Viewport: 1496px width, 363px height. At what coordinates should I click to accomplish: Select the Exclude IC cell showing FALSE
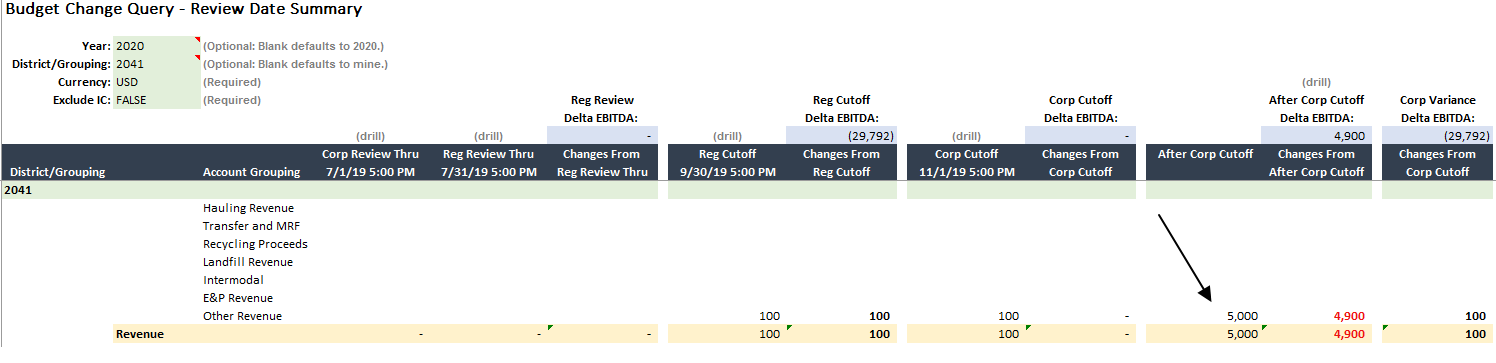click(157, 100)
